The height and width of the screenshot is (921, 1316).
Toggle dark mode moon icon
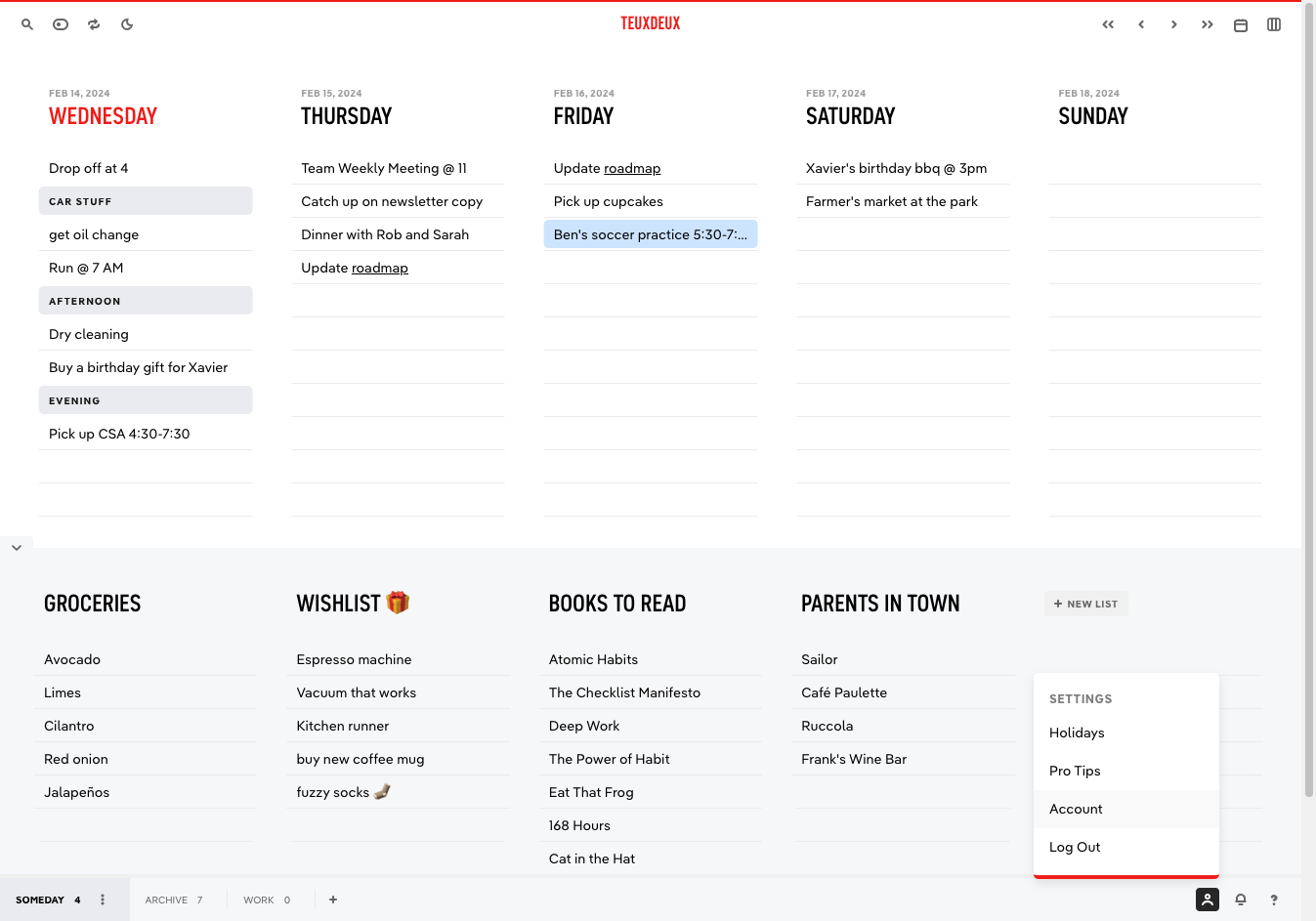[x=127, y=24]
